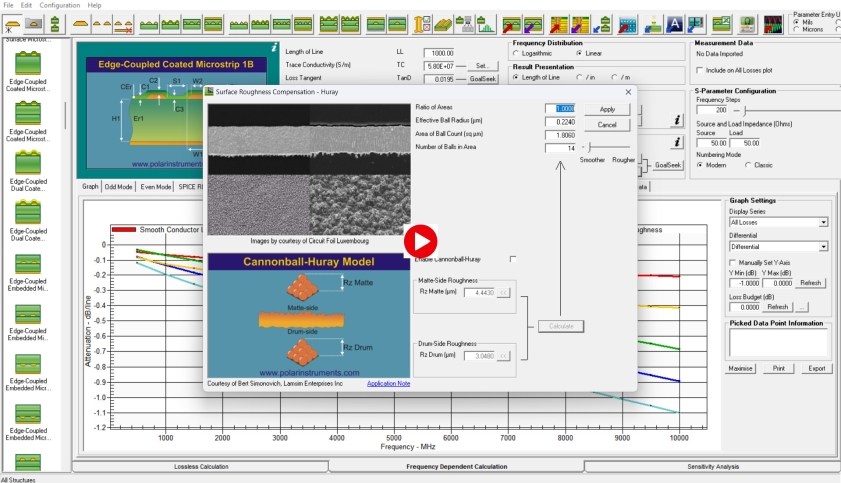841x483 pixels.
Task: Close the Surface Roughness Compensation dialog
Action: [x=628, y=92]
